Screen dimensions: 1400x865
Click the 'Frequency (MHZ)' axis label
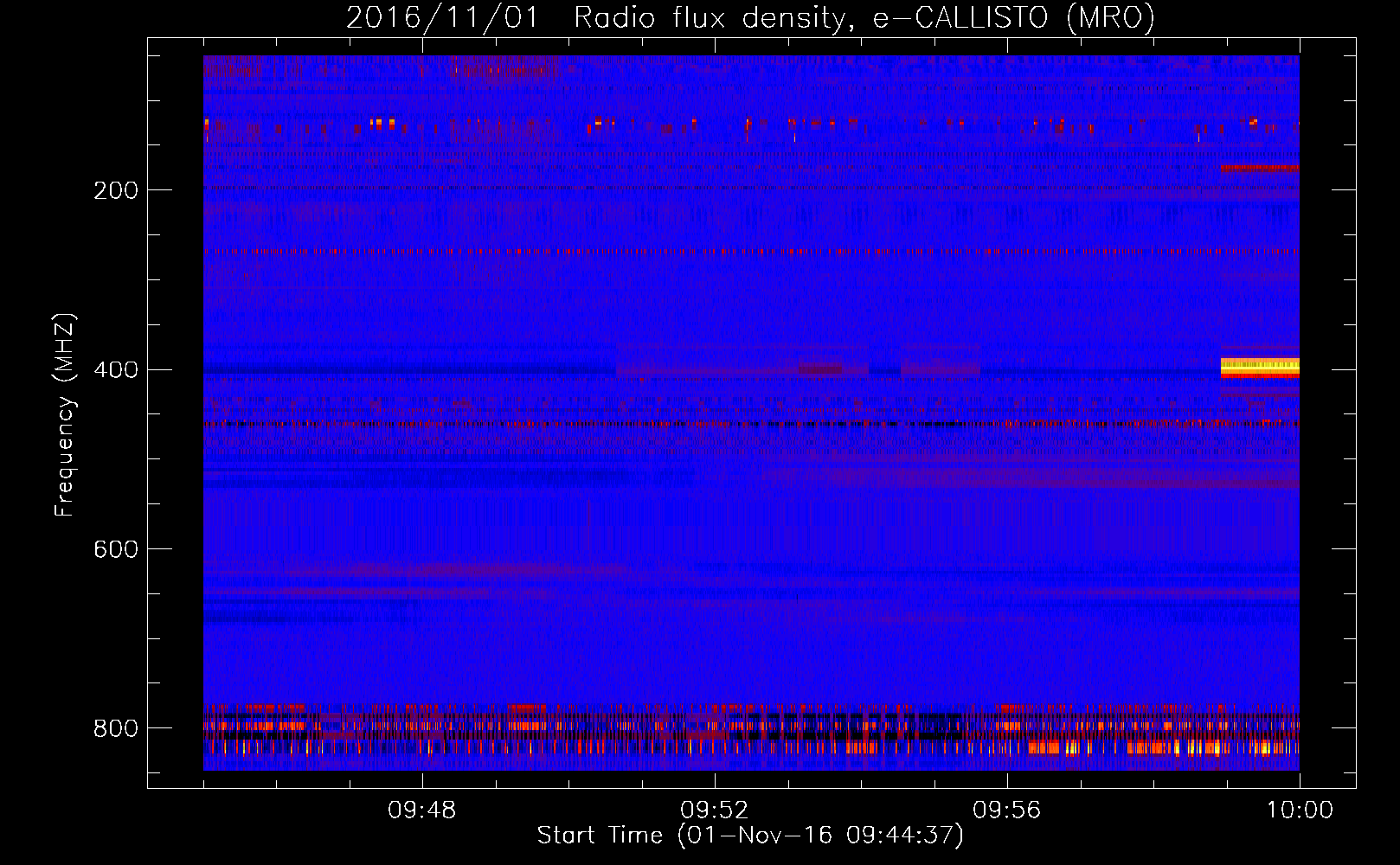pos(64,415)
